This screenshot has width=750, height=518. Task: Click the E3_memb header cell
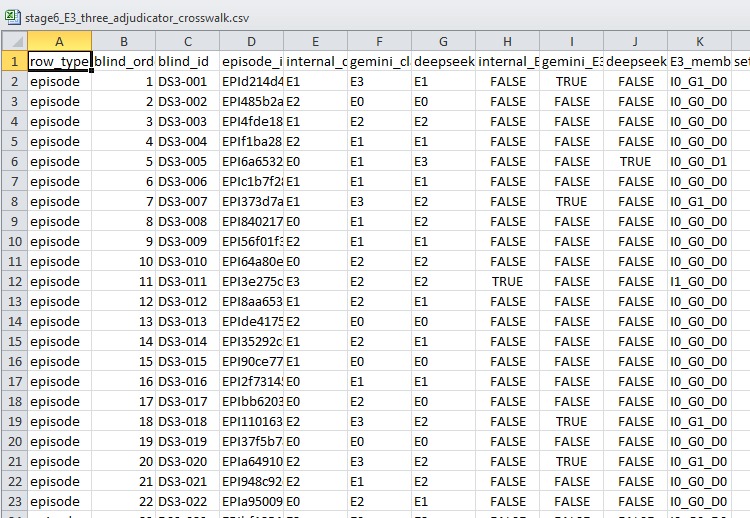pos(700,61)
